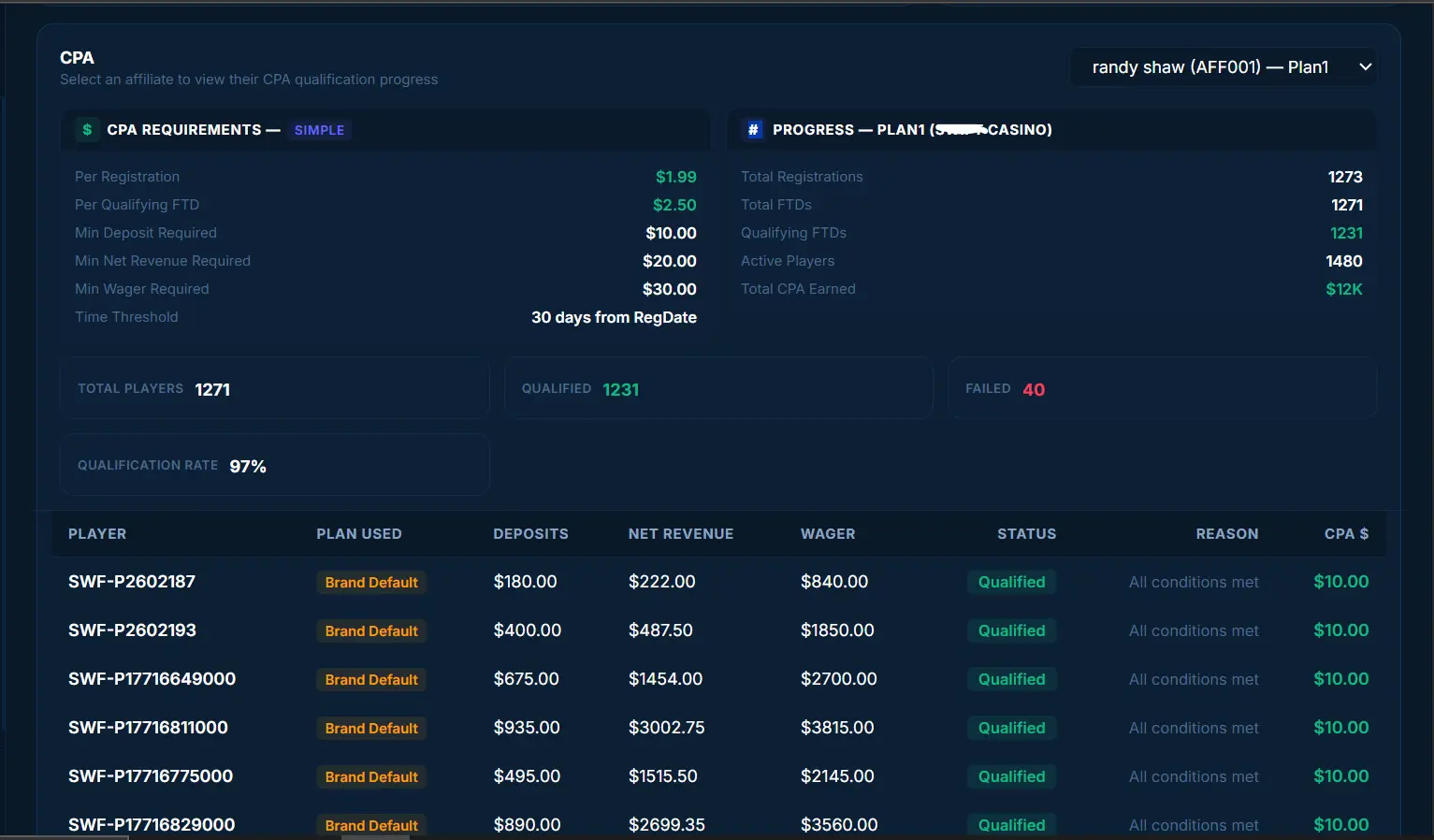The image size is (1434, 840).
Task: Select player SWF-P17716649000 in the table
Action: [152, 679]
